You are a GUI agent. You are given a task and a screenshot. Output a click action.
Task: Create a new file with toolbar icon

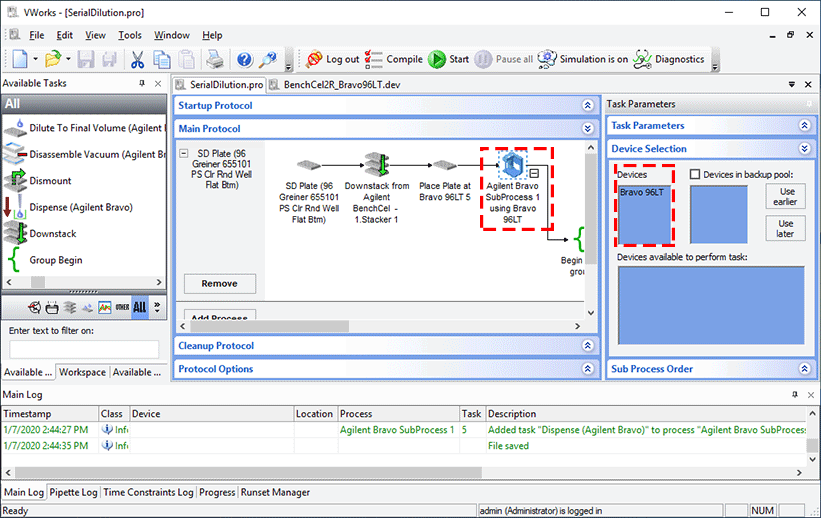click(x=19, y=59)
